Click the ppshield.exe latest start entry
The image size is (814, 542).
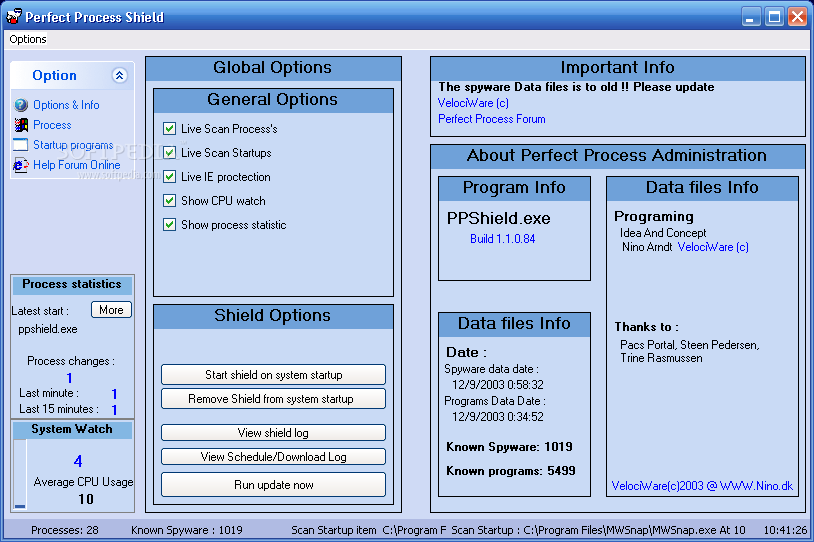coord(48,329)
